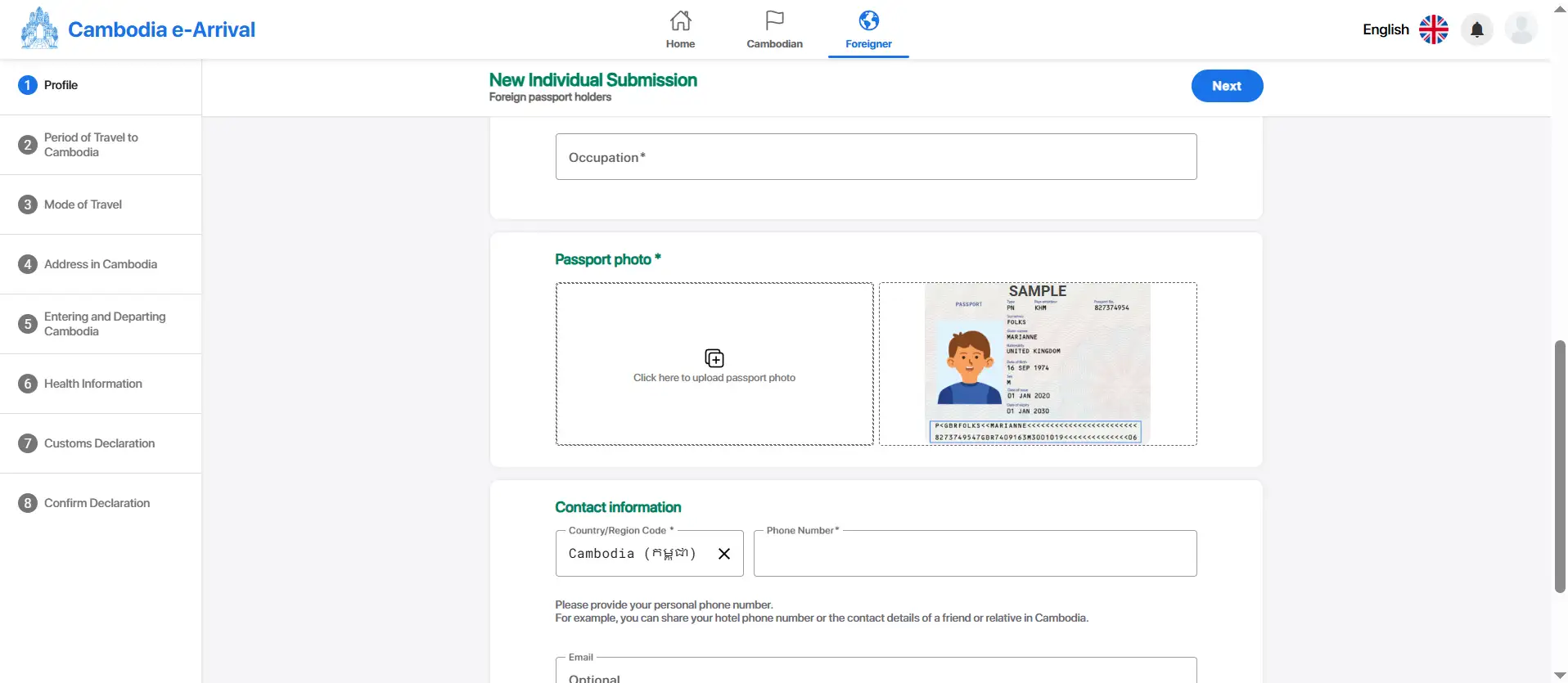1568x683 pixels.
Task: Click the page vertical scrollbar thumb
Action: (1560, 466)
